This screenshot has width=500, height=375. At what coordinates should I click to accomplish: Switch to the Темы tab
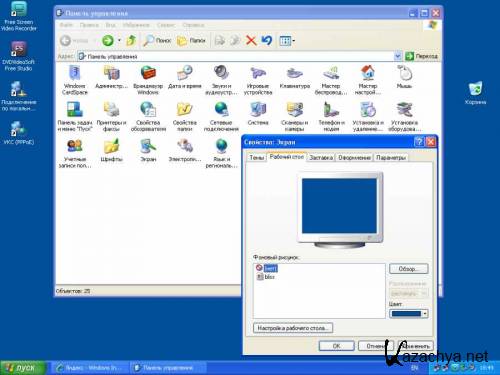tap(257, 158)
